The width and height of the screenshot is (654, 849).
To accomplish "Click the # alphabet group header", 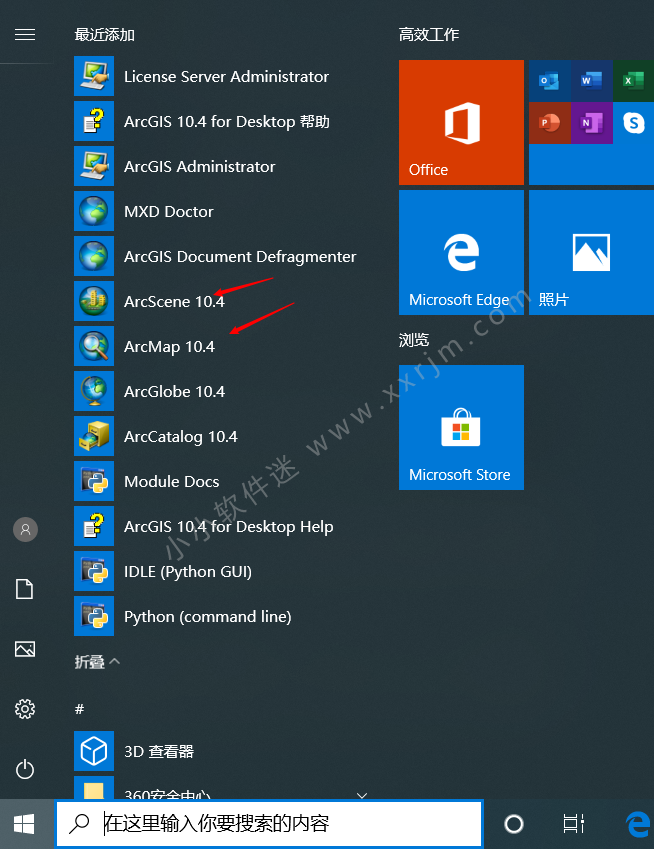I will (x=80, y=709).
